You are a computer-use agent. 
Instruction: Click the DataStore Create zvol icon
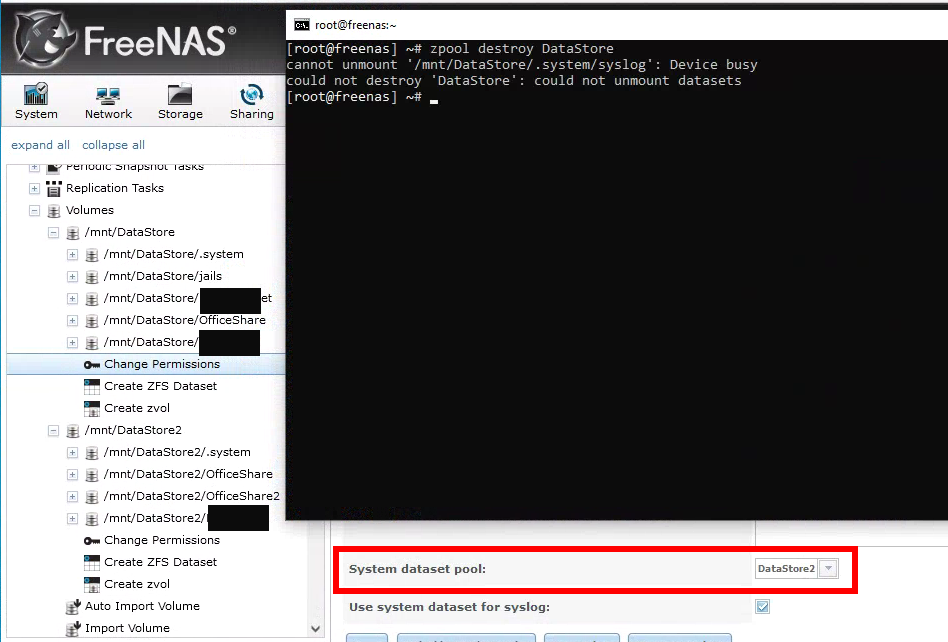tap(92, 409)
